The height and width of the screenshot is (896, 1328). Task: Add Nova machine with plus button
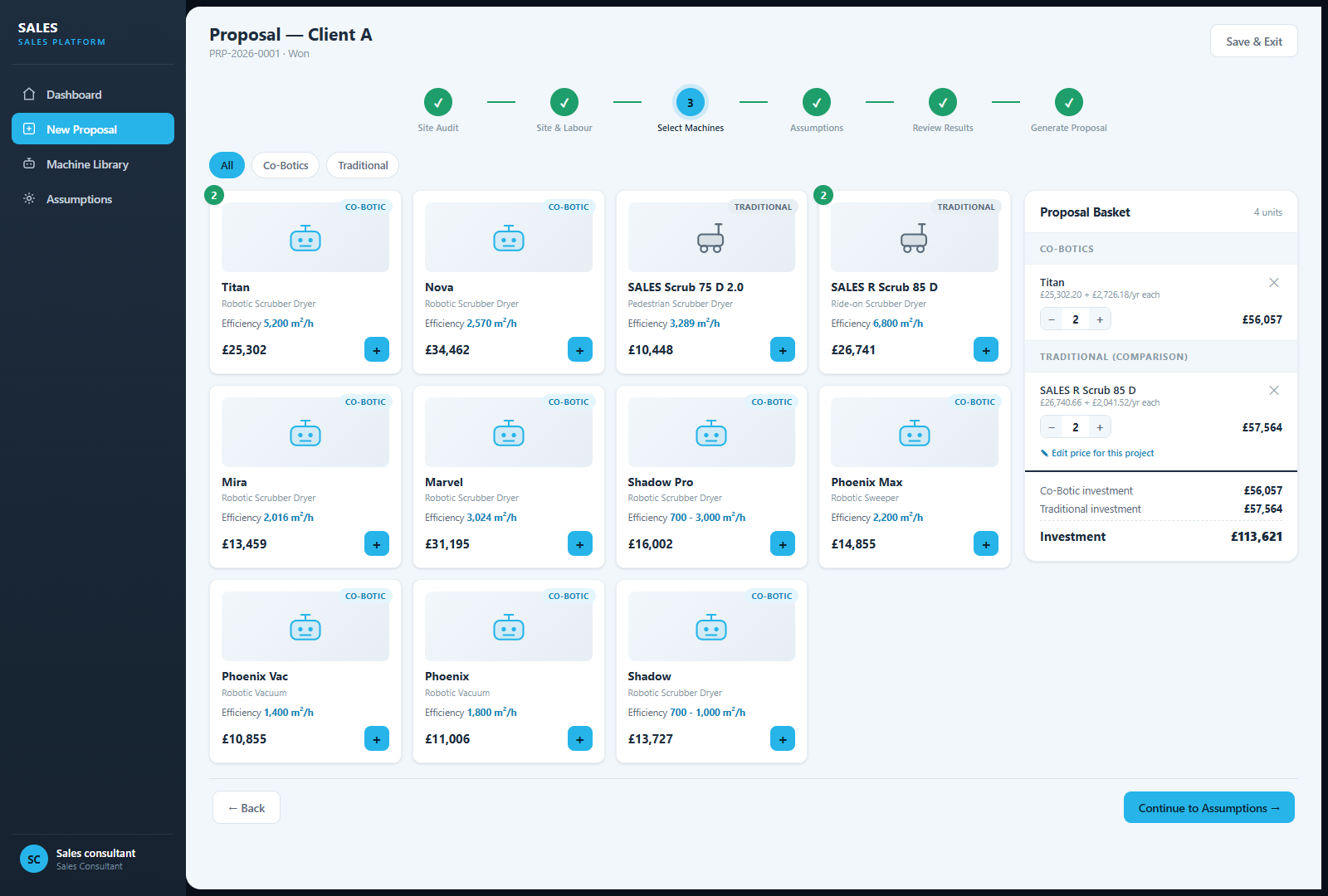pos(580,349)
